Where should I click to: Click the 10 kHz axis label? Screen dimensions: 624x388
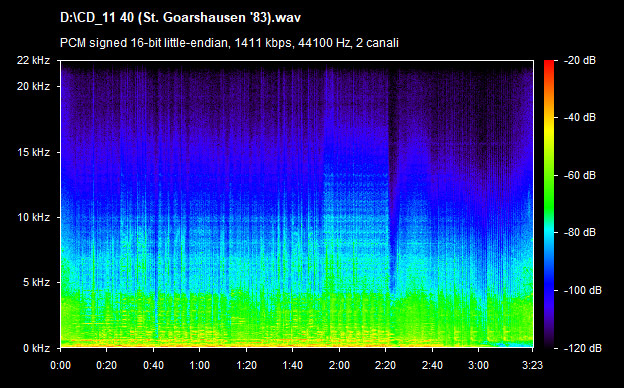coord(33,217)
